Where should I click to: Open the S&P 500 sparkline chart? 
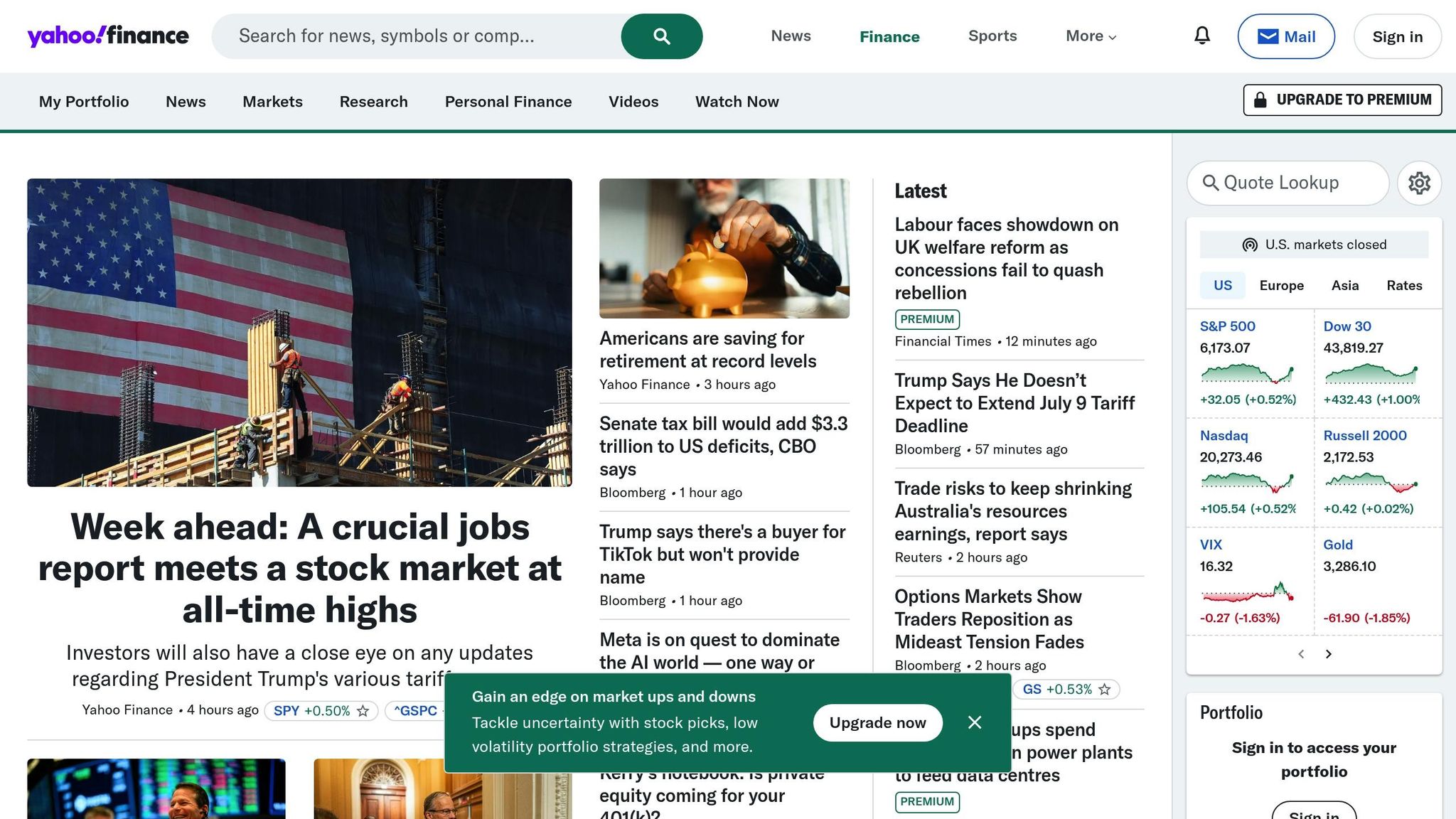coord(1247,374)
